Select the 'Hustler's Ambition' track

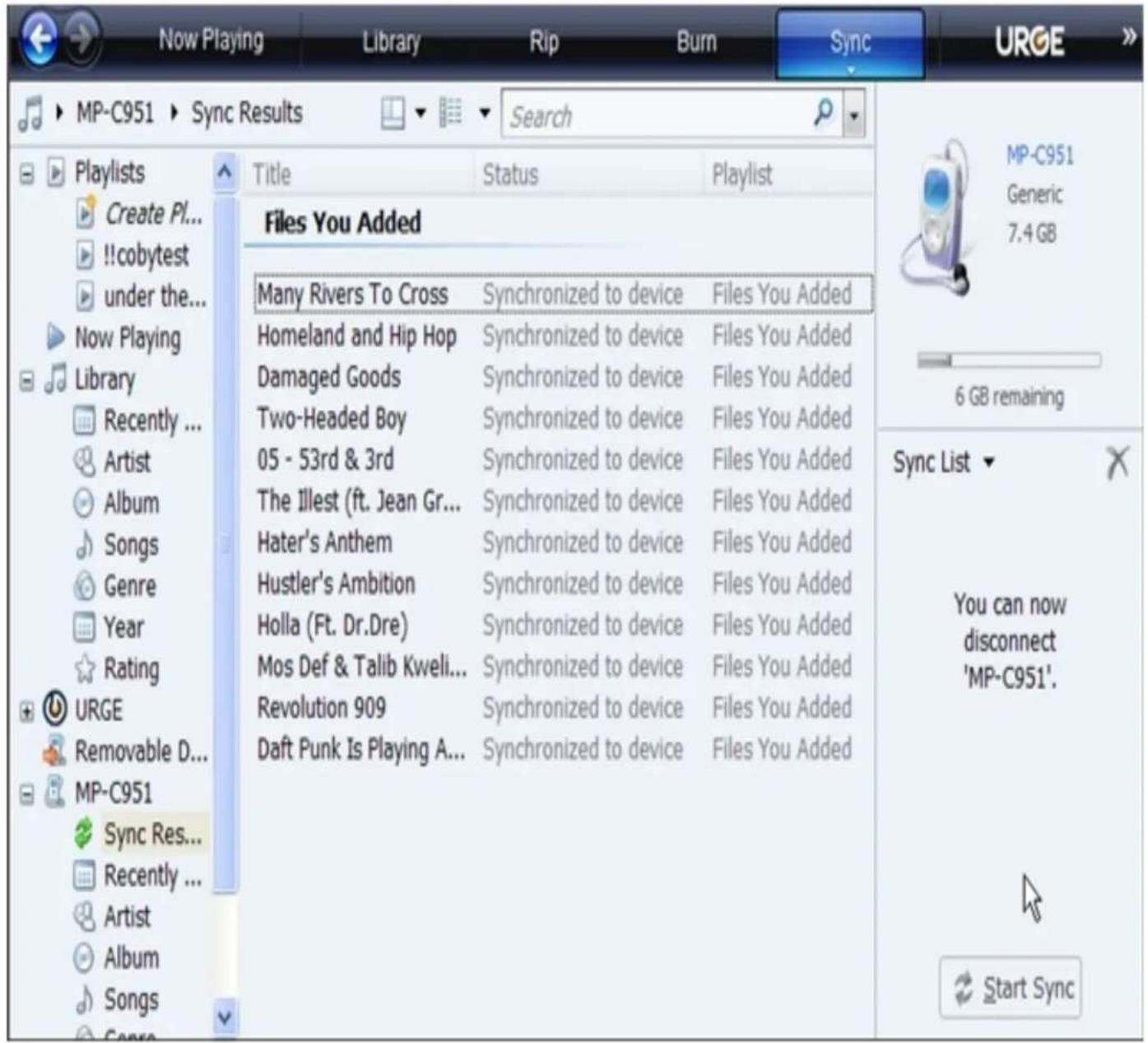(x=337, y=584)
